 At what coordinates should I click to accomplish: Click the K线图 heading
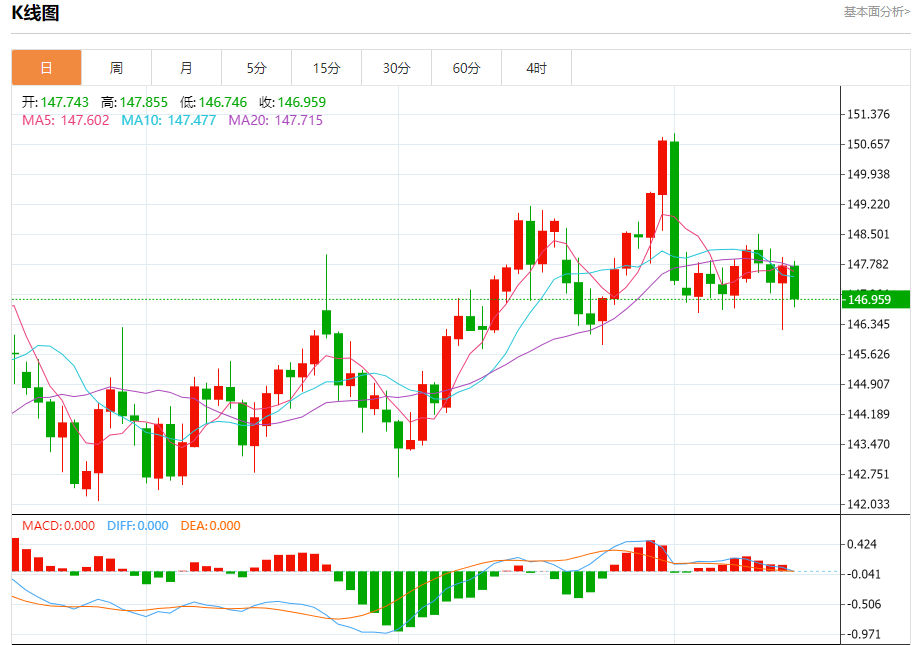(36, 13)
